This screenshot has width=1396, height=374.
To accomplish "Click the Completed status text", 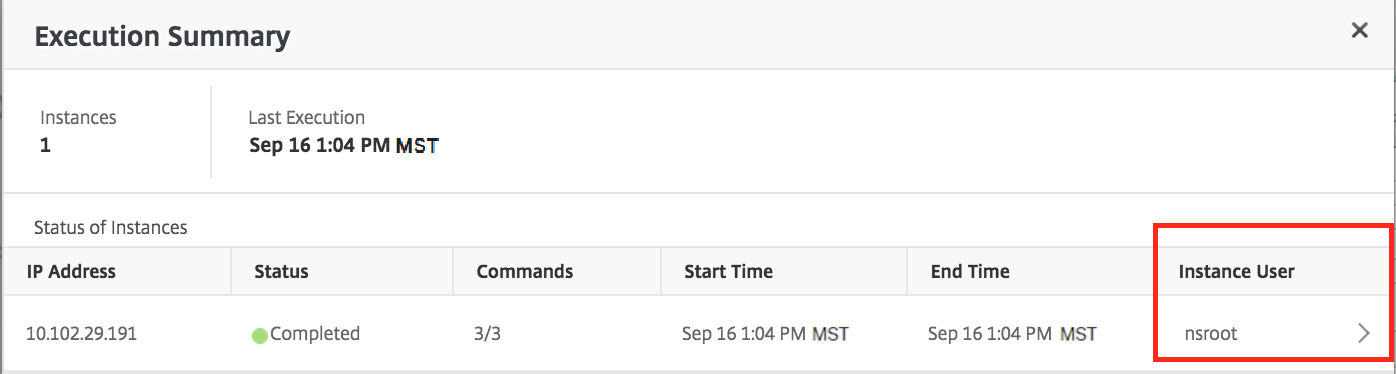I will pos(314,334).
